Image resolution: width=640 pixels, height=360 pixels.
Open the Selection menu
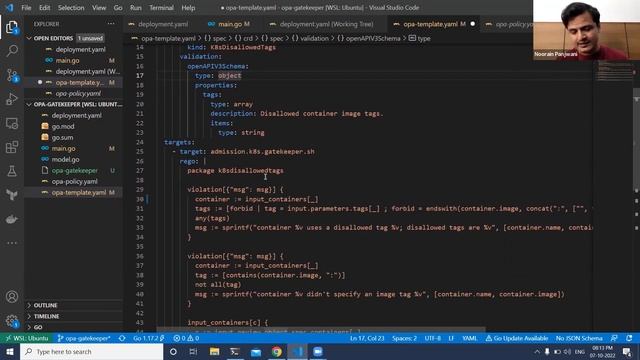pos(71,8)
